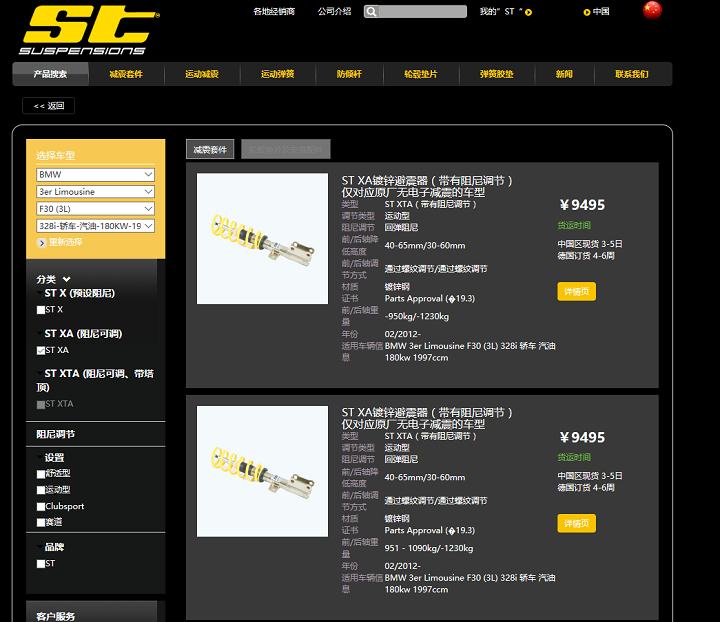Click 详情页 for the -950kg product

(x=576, y=291)
